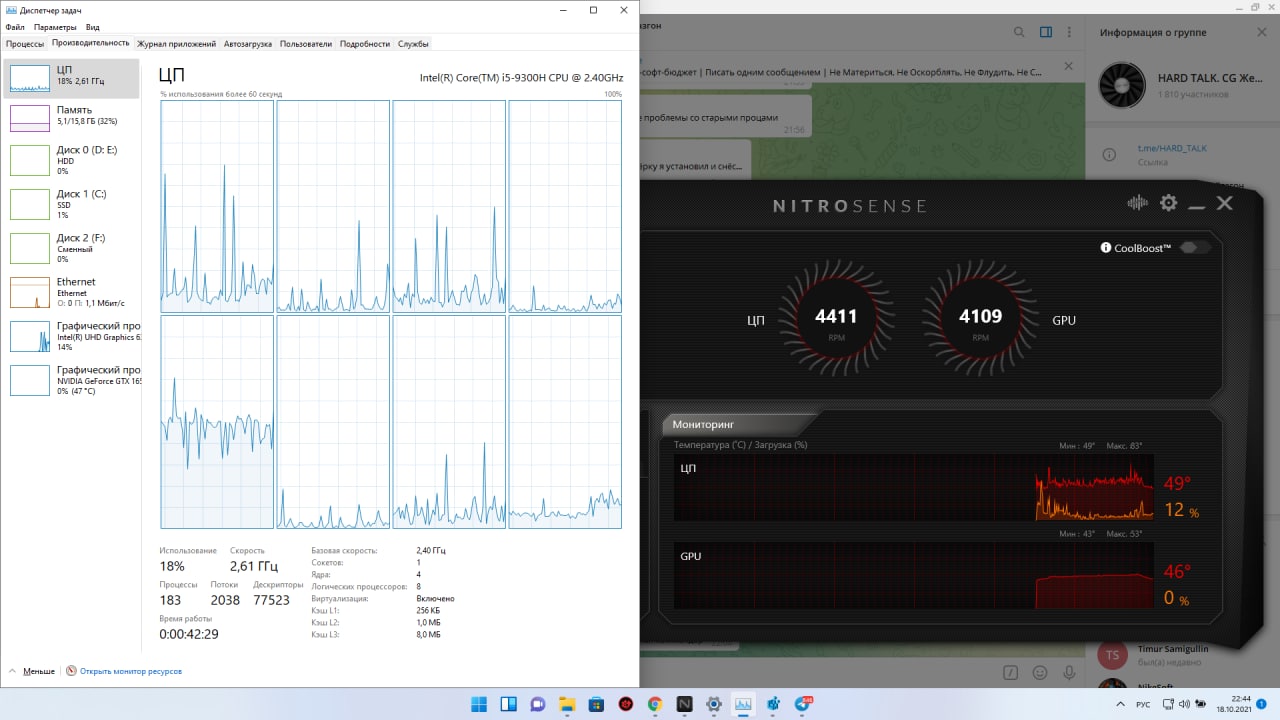Screen dimensions: 1280x720
Task: Open the clock showing 22:44
Action: tap(1234, 704)
